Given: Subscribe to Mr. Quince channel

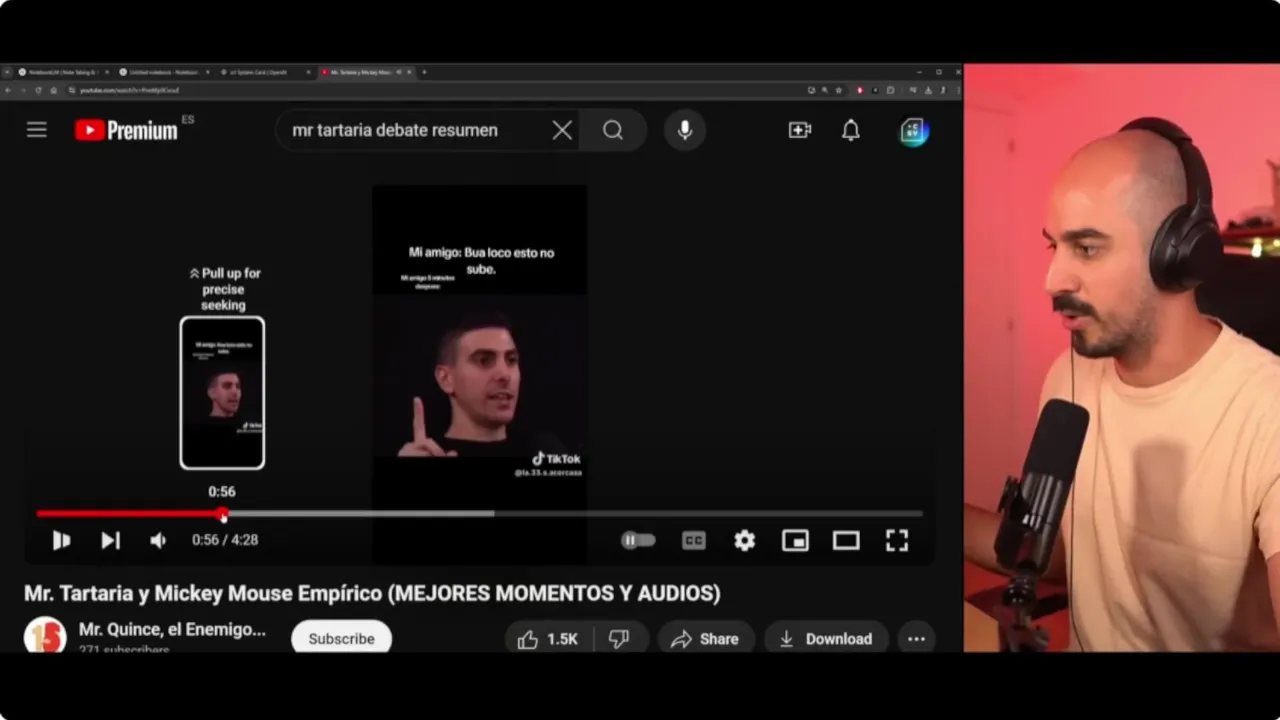Looking at the screenshot, I should tap(341, 638).
